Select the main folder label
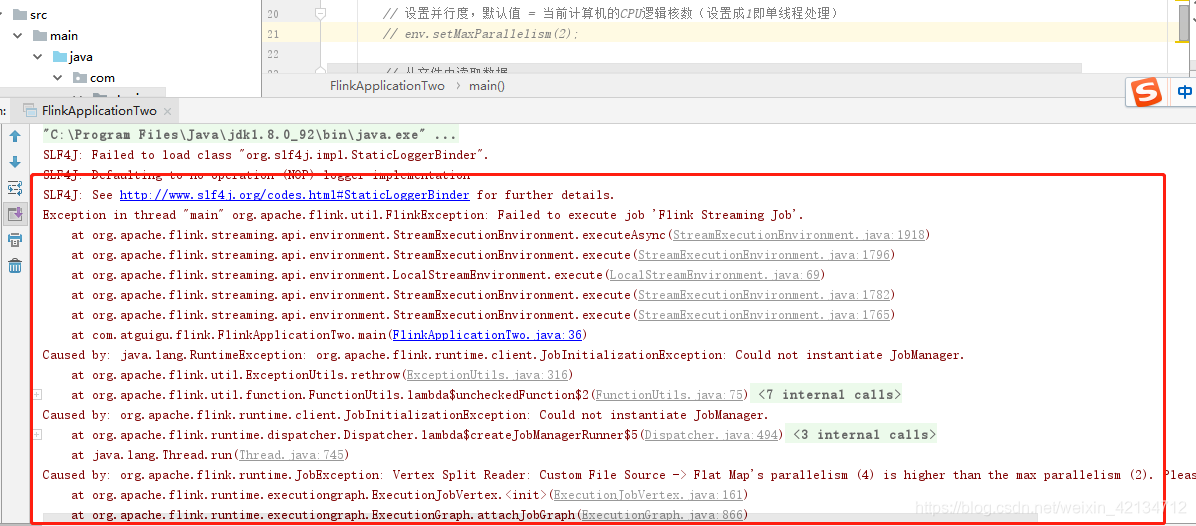1196x526 pixels. click(64, 36)
